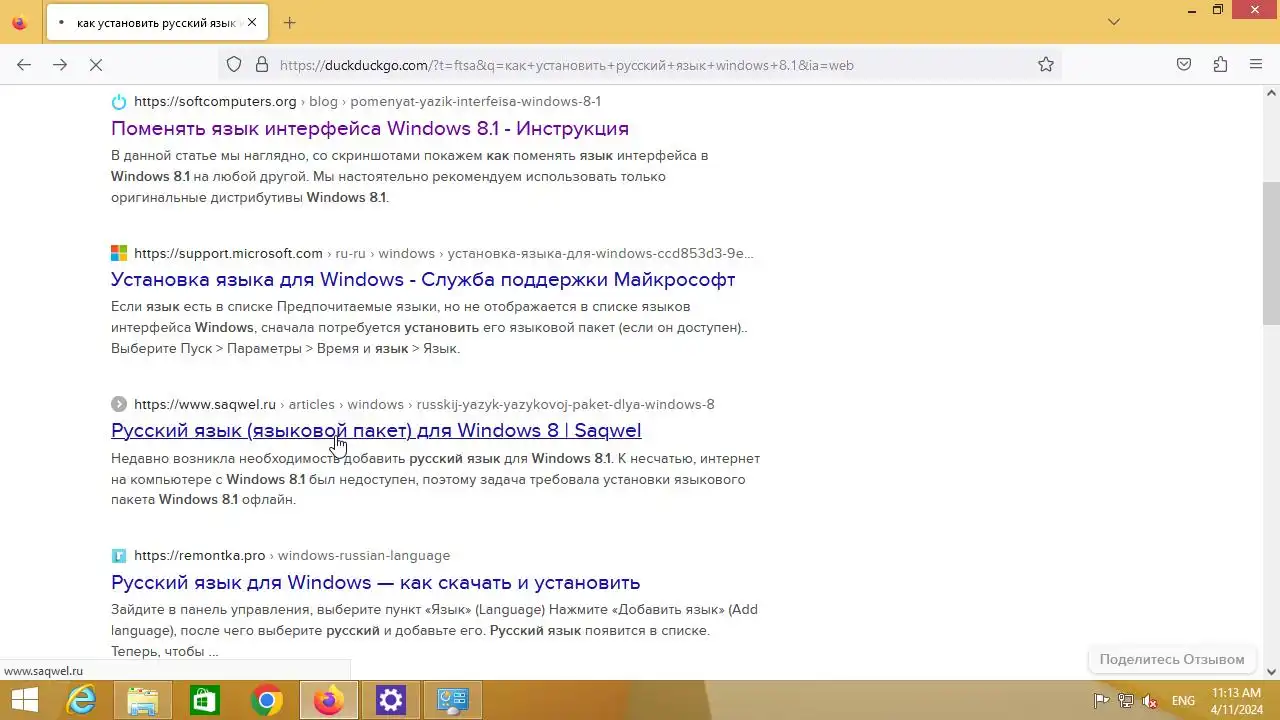
Task: Click the Поделитесь Отзывом feedback button
Action: [1171, 659]
